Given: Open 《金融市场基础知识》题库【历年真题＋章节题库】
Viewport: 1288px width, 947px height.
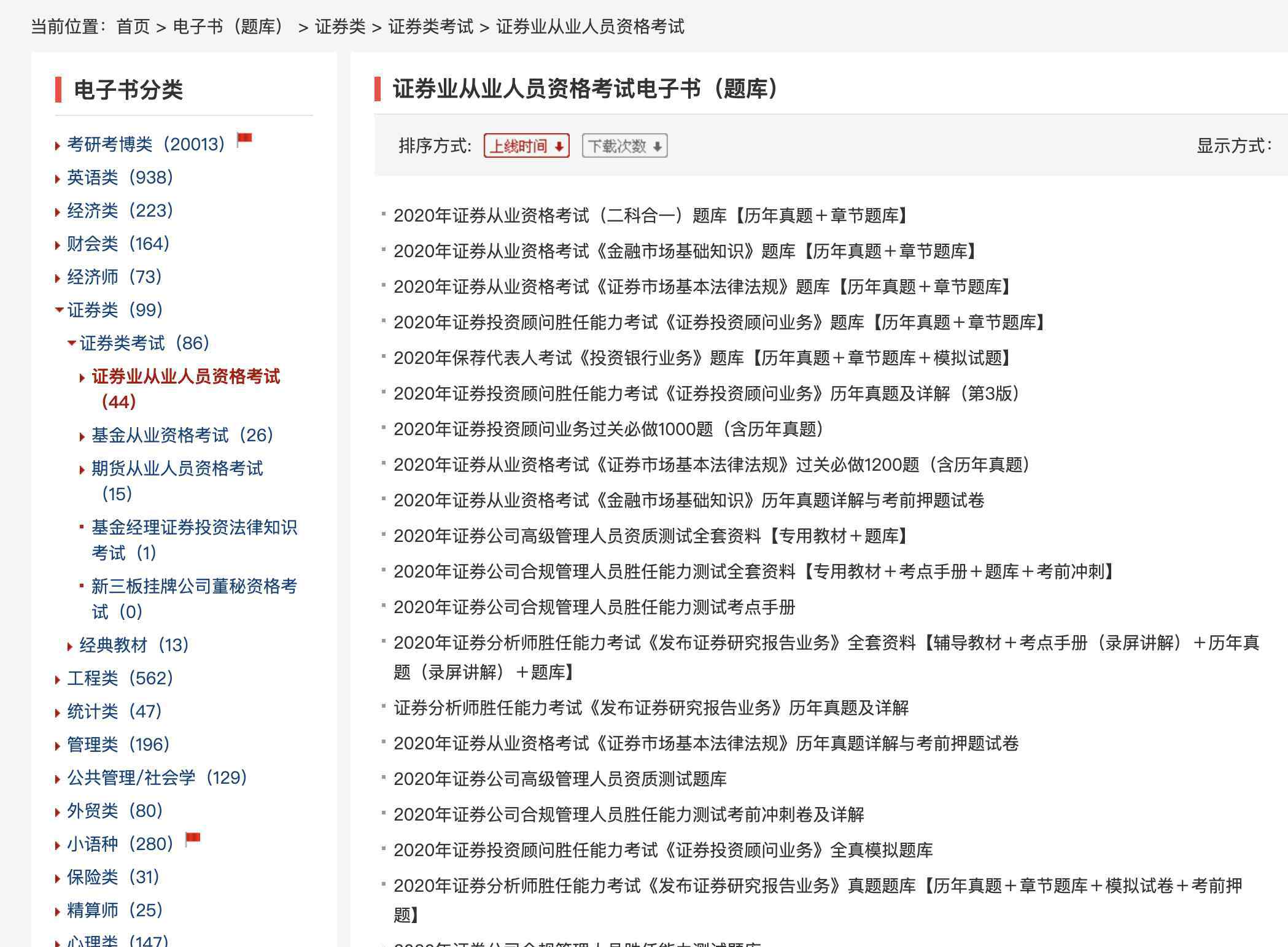Looking at the screenshot, I should point(686,251).
